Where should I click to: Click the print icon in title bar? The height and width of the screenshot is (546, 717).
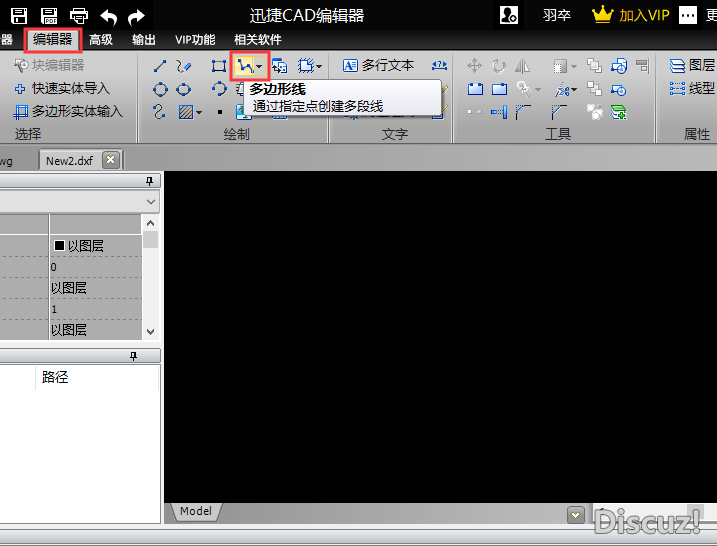click(79, 15)
